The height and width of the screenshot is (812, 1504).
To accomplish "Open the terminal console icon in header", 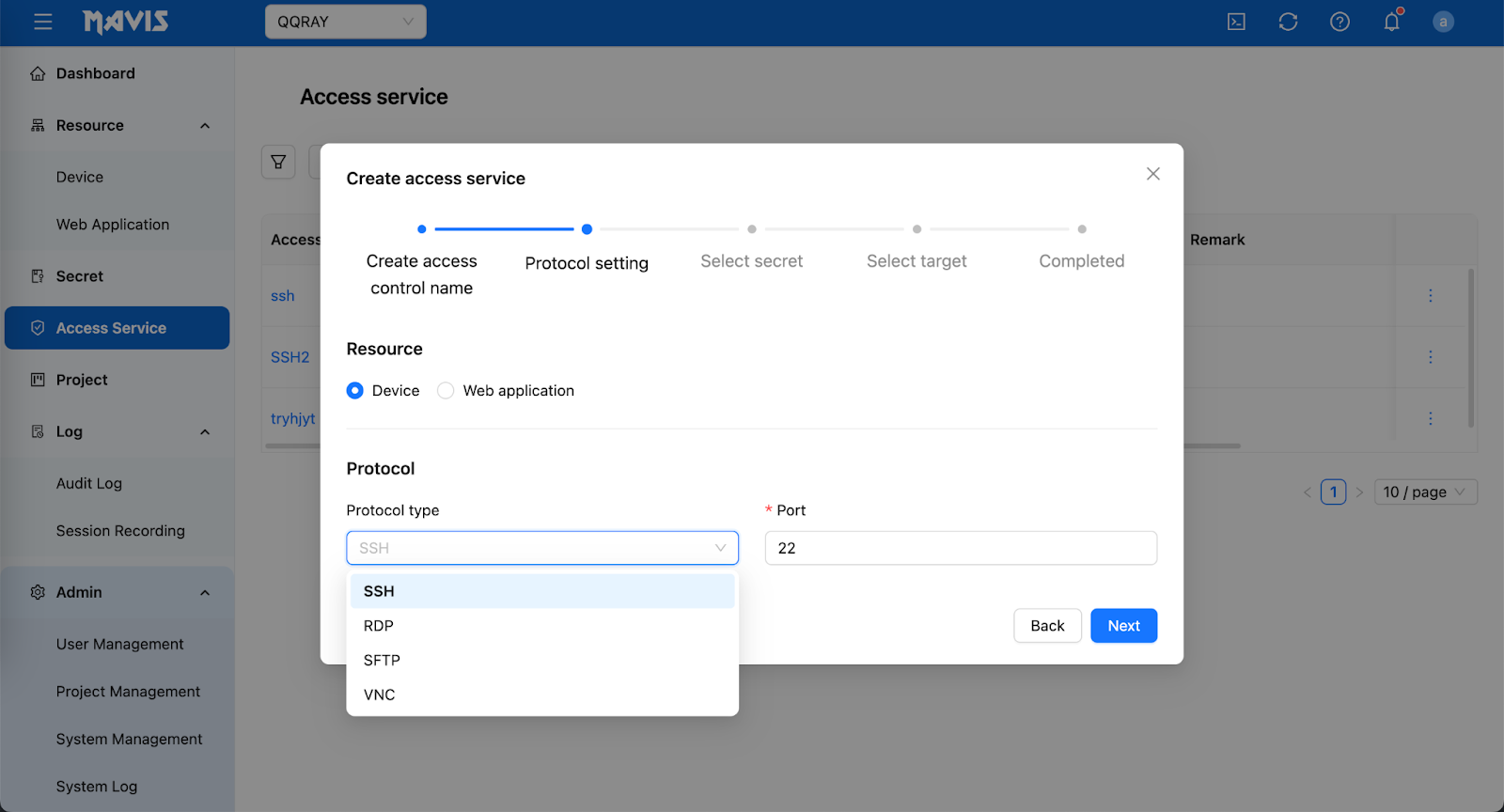I will [1236, 22].
